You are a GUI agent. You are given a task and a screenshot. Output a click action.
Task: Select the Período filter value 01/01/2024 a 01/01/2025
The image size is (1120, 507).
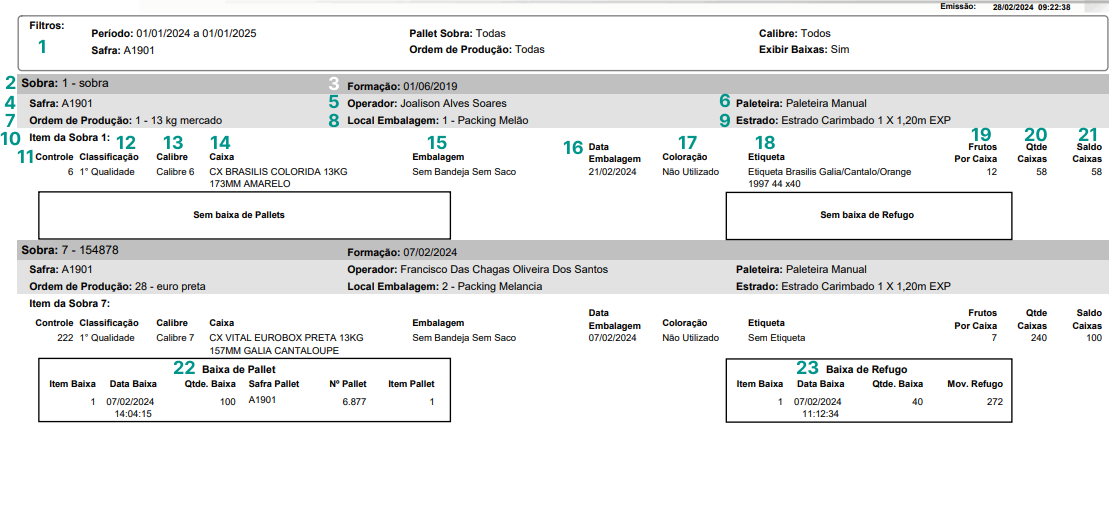click(196, 34)
